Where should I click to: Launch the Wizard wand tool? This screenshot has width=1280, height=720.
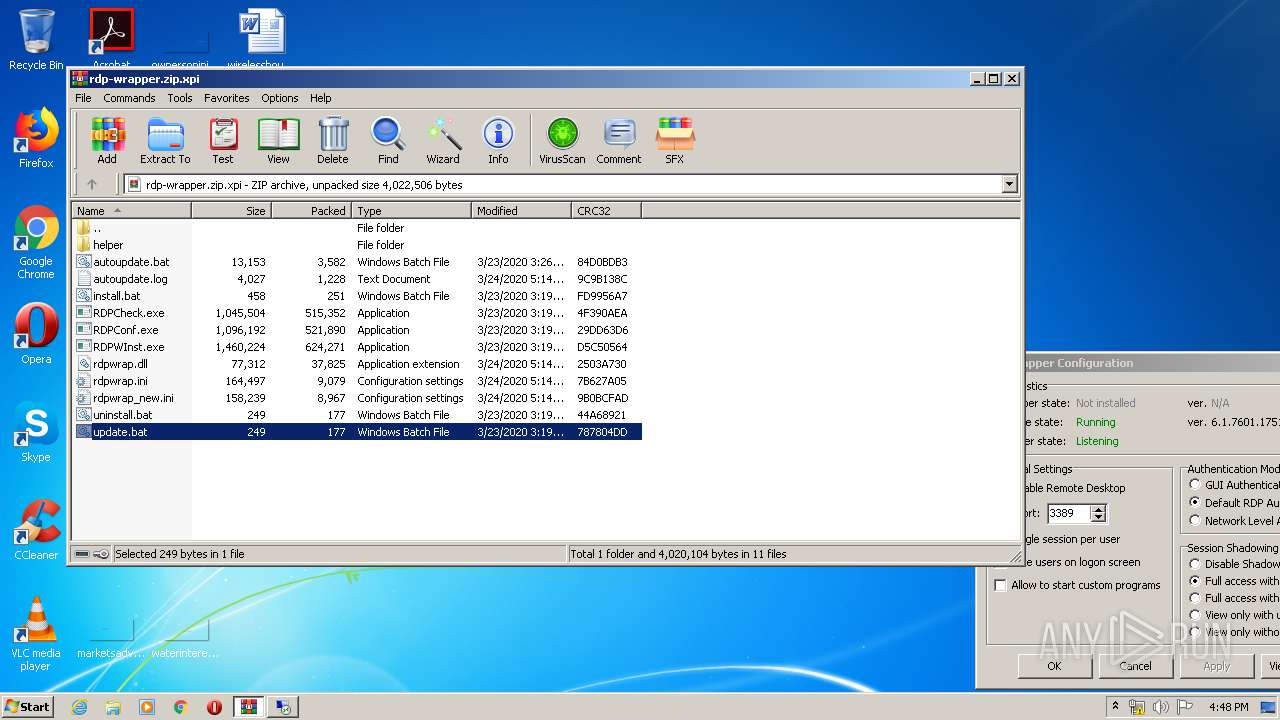tap(443, 140)
